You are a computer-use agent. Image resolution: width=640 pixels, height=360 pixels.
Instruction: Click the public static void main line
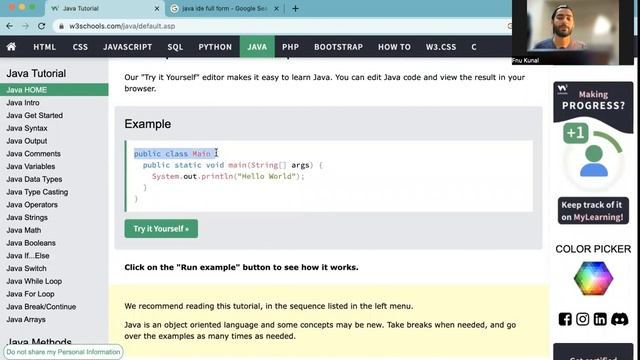(233, 165)
